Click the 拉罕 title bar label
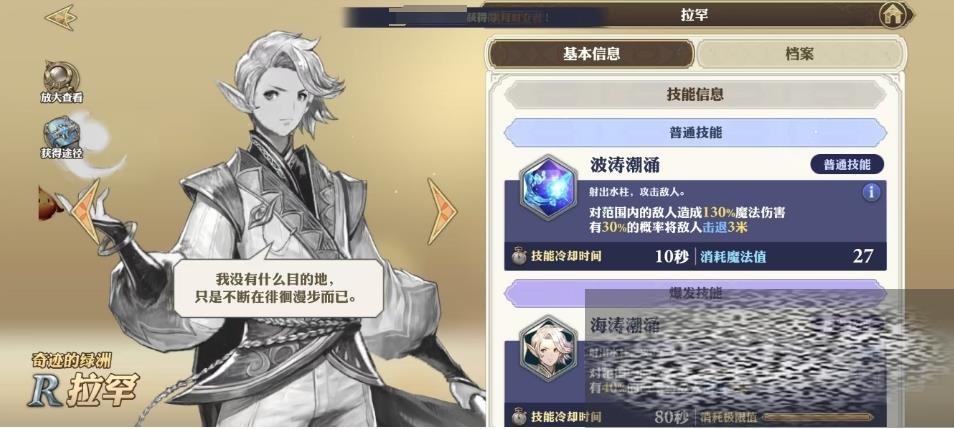Viewport: 954px width, 429px height. click(x=694, y=15)
